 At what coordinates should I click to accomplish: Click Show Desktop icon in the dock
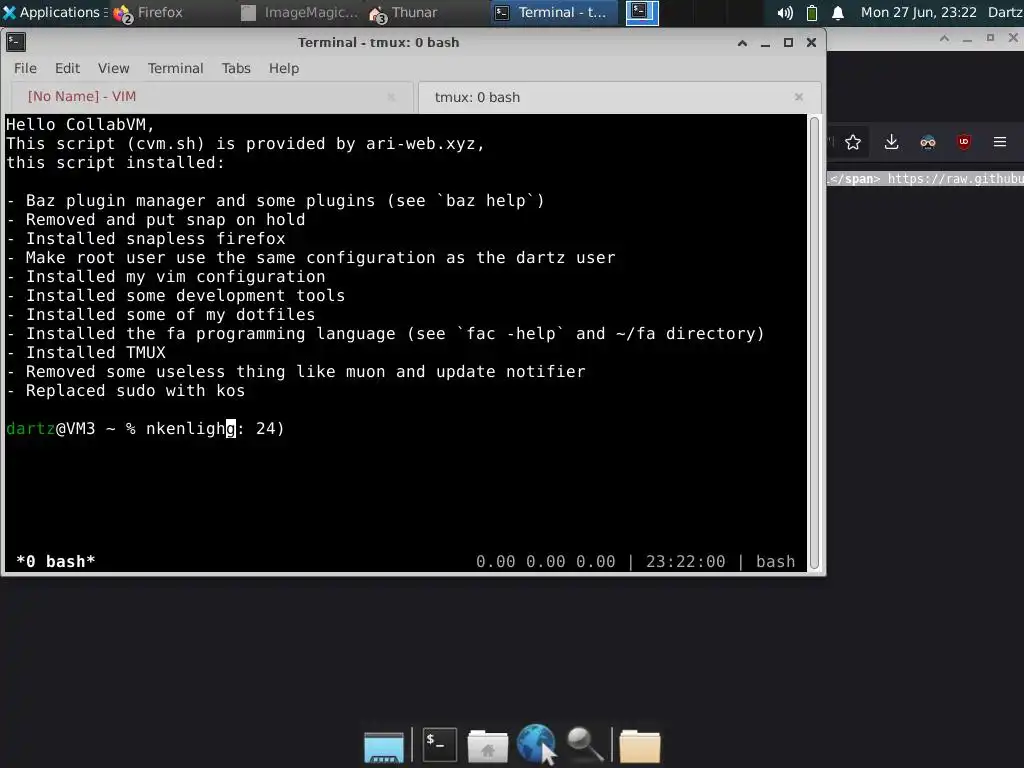pos(384,746)
